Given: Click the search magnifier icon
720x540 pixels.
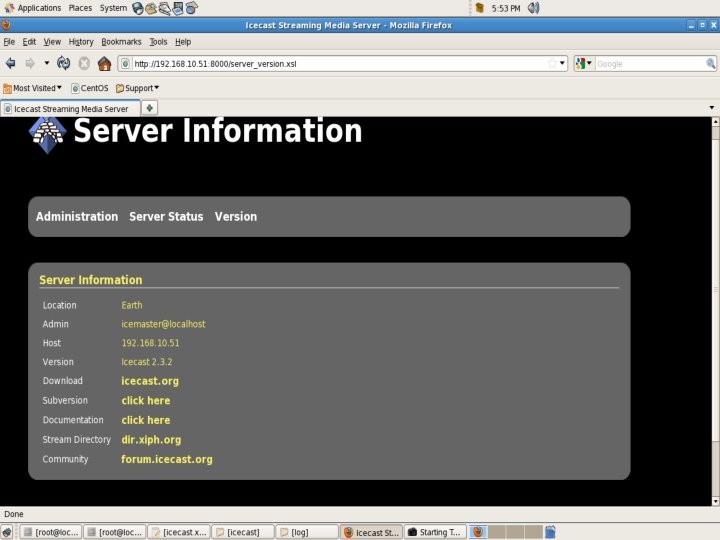Looking at the screenshot, I should point(710,63).
